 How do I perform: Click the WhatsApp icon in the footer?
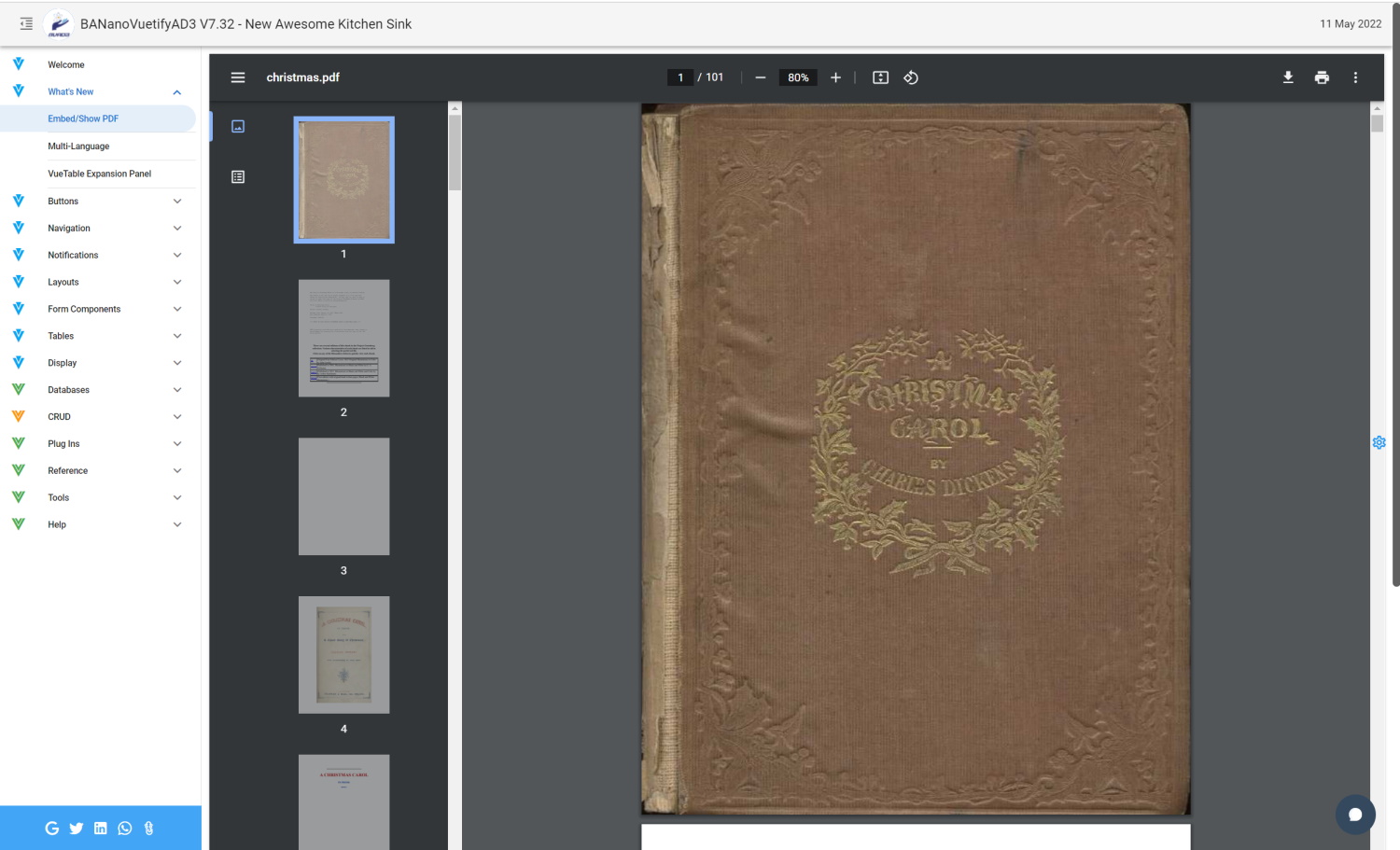pos(125,829)
